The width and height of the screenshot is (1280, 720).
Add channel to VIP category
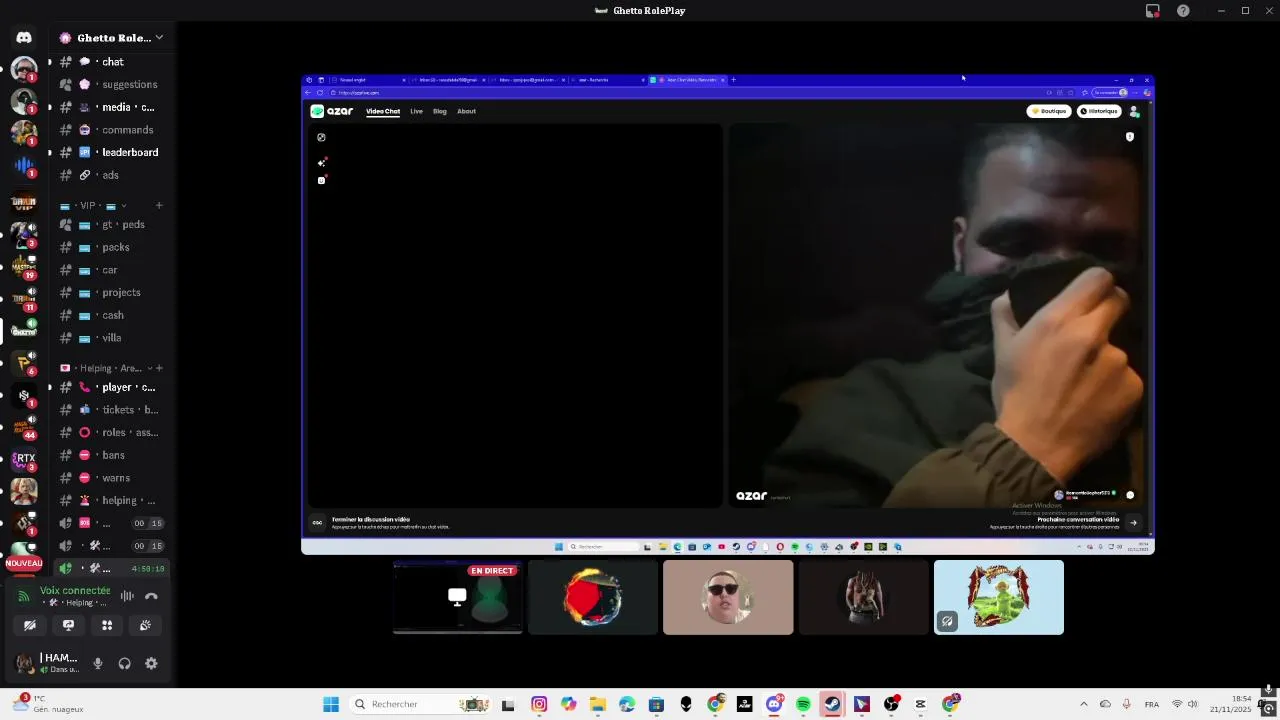(158, 206)
